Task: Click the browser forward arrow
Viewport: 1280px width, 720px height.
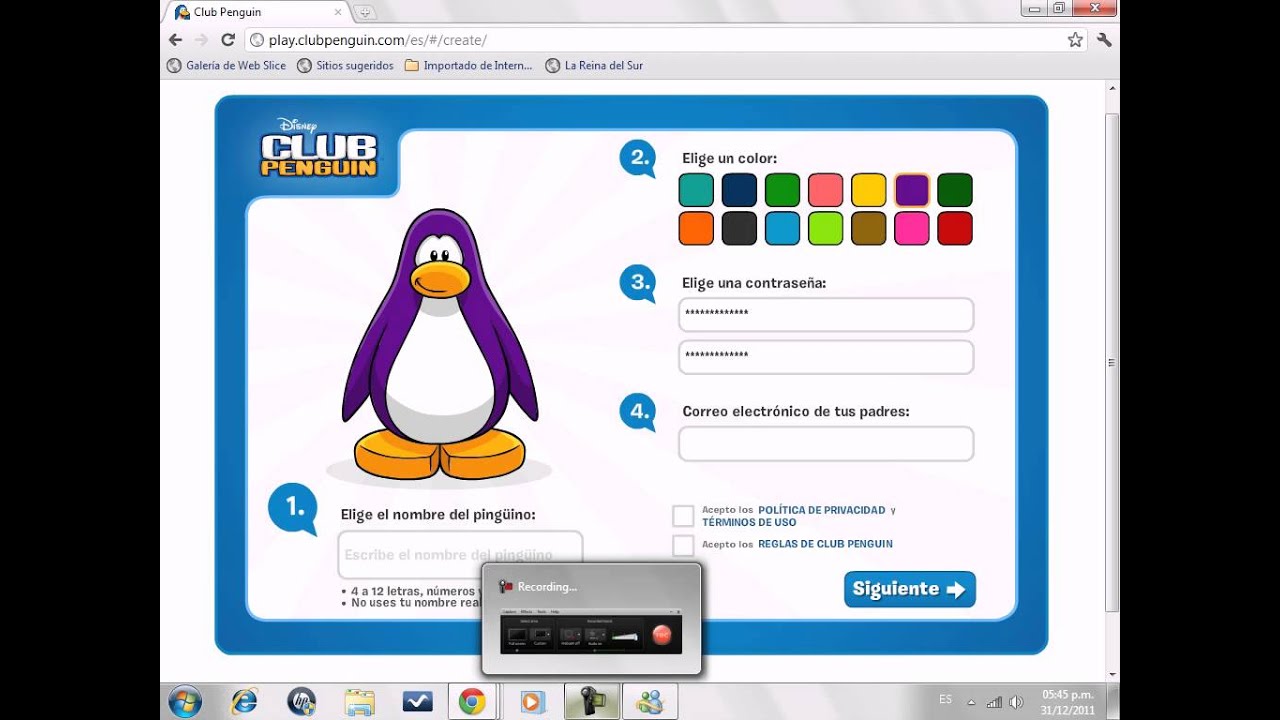Action: (202, 40)
